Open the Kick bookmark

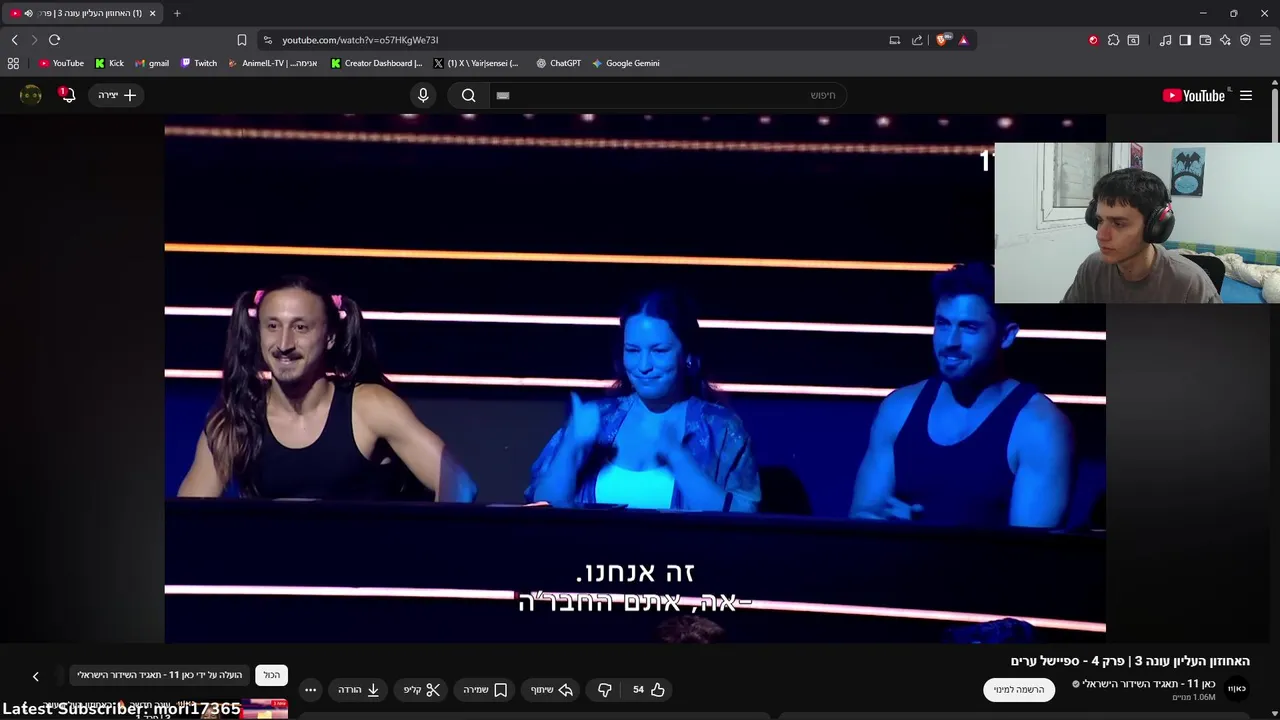(x=109, y=63)
